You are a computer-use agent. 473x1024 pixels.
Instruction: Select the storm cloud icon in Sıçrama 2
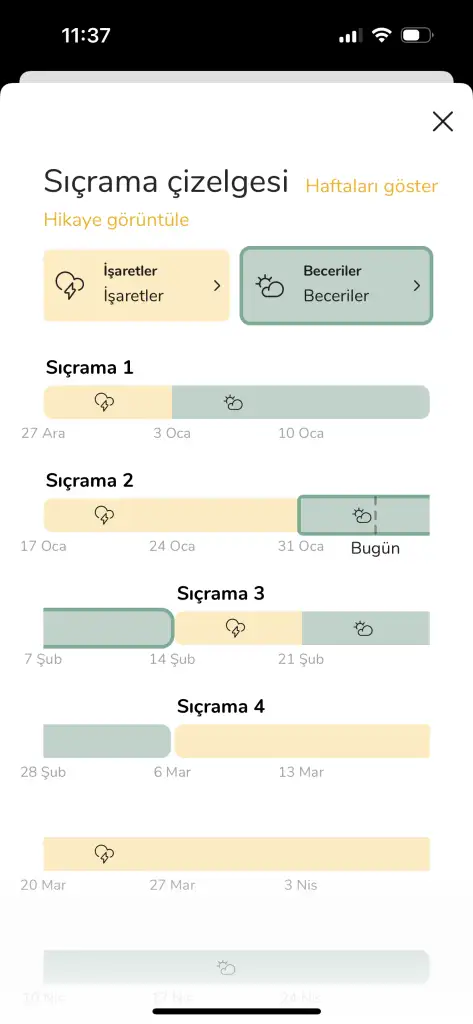(x=104, y=515)
